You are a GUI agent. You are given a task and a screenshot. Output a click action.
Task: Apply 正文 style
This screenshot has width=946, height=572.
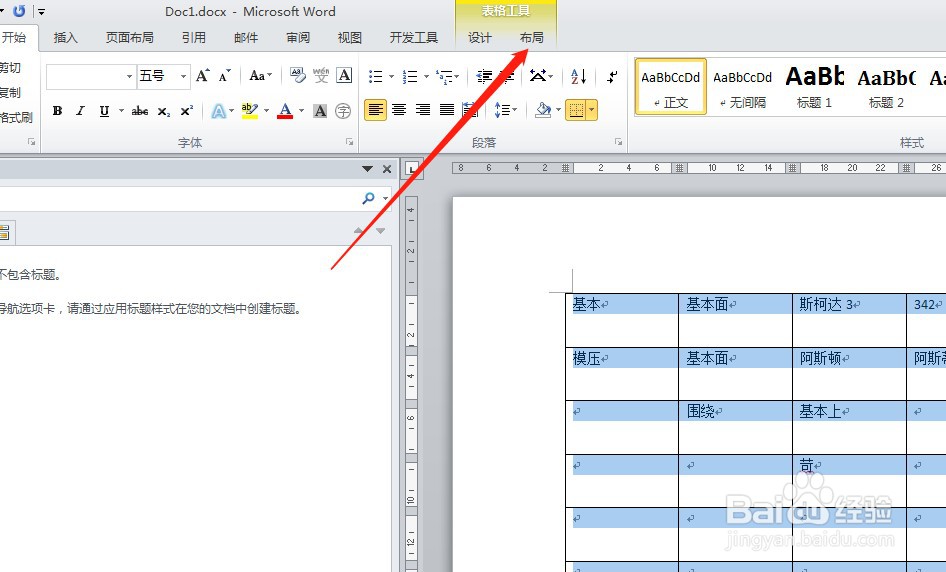click(671, 87)
